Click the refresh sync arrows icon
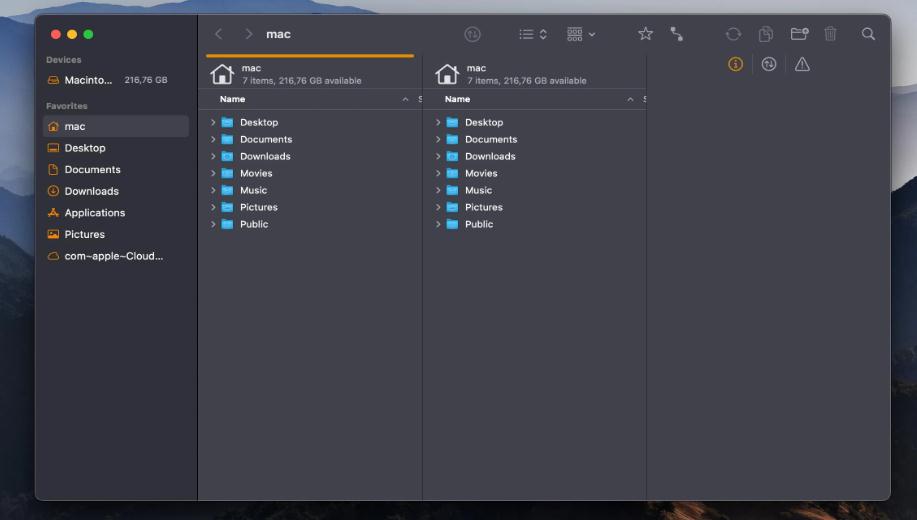 tap(733, 34)
